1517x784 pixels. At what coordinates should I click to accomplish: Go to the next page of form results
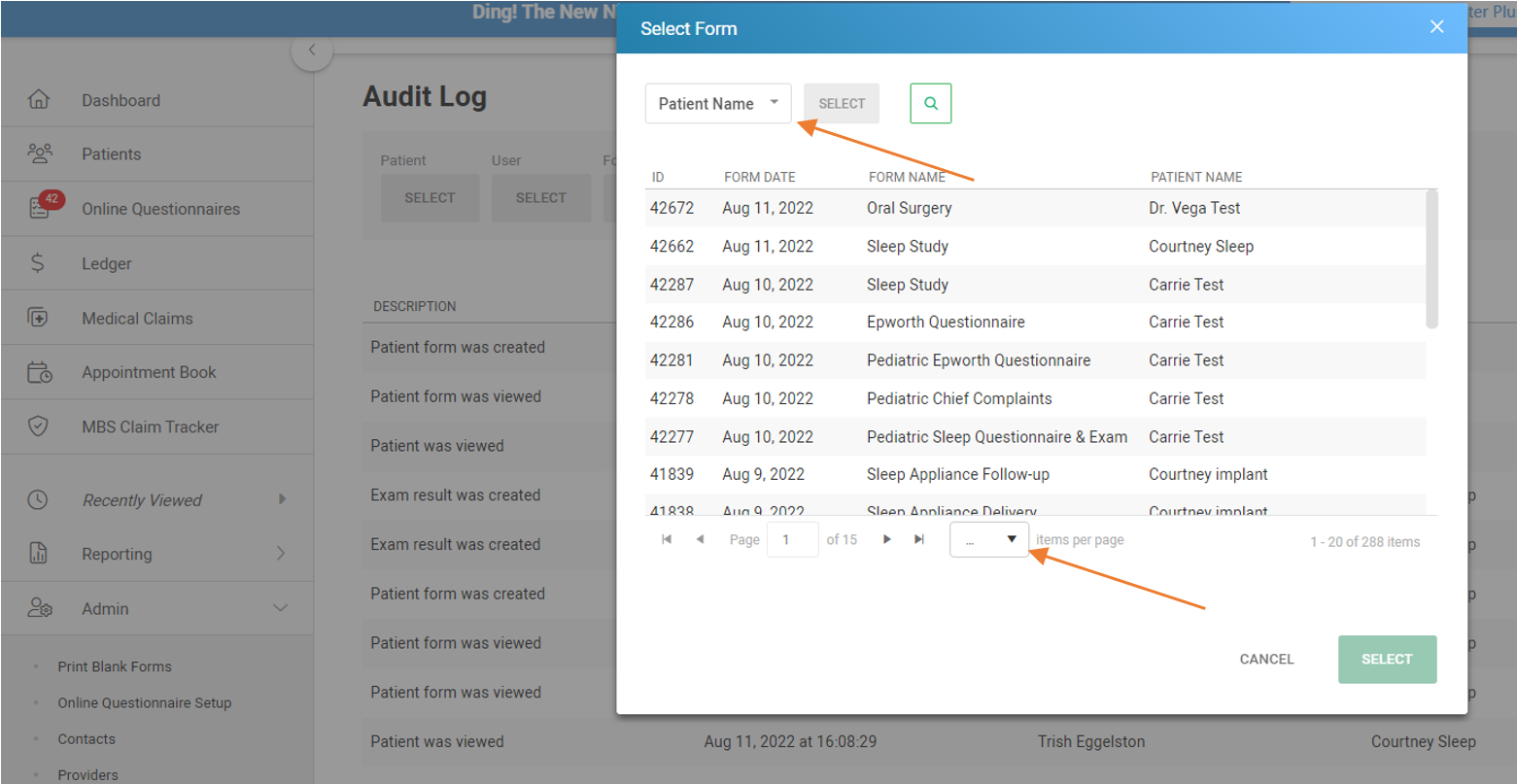[886, 539]
